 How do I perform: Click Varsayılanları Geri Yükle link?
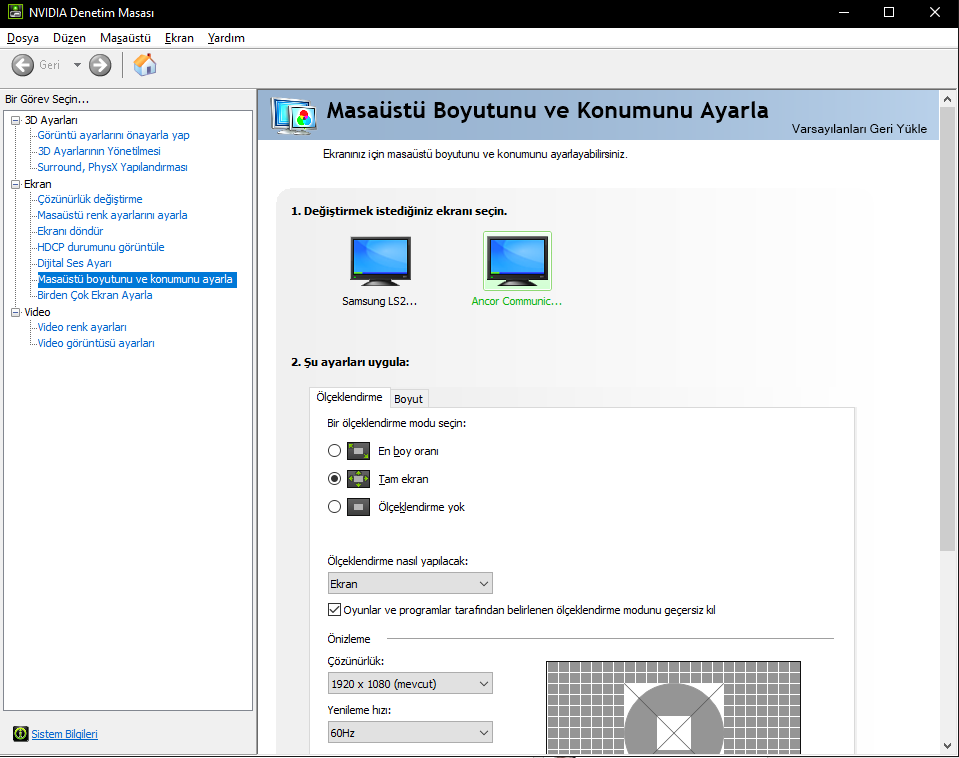point(859,129)
